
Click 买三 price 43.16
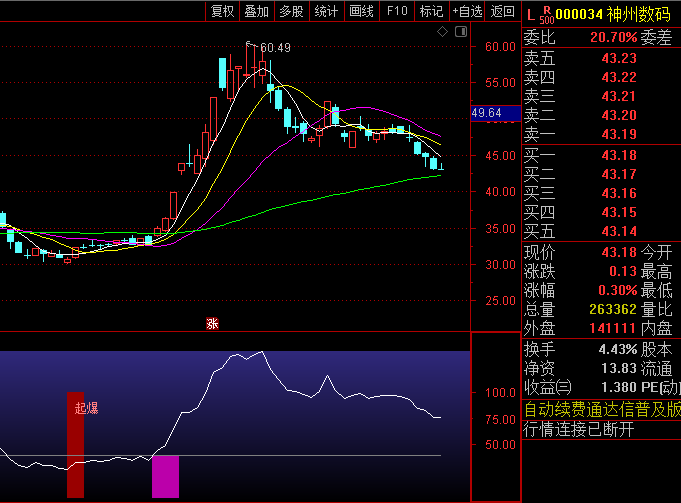click(x=619, y=193)
